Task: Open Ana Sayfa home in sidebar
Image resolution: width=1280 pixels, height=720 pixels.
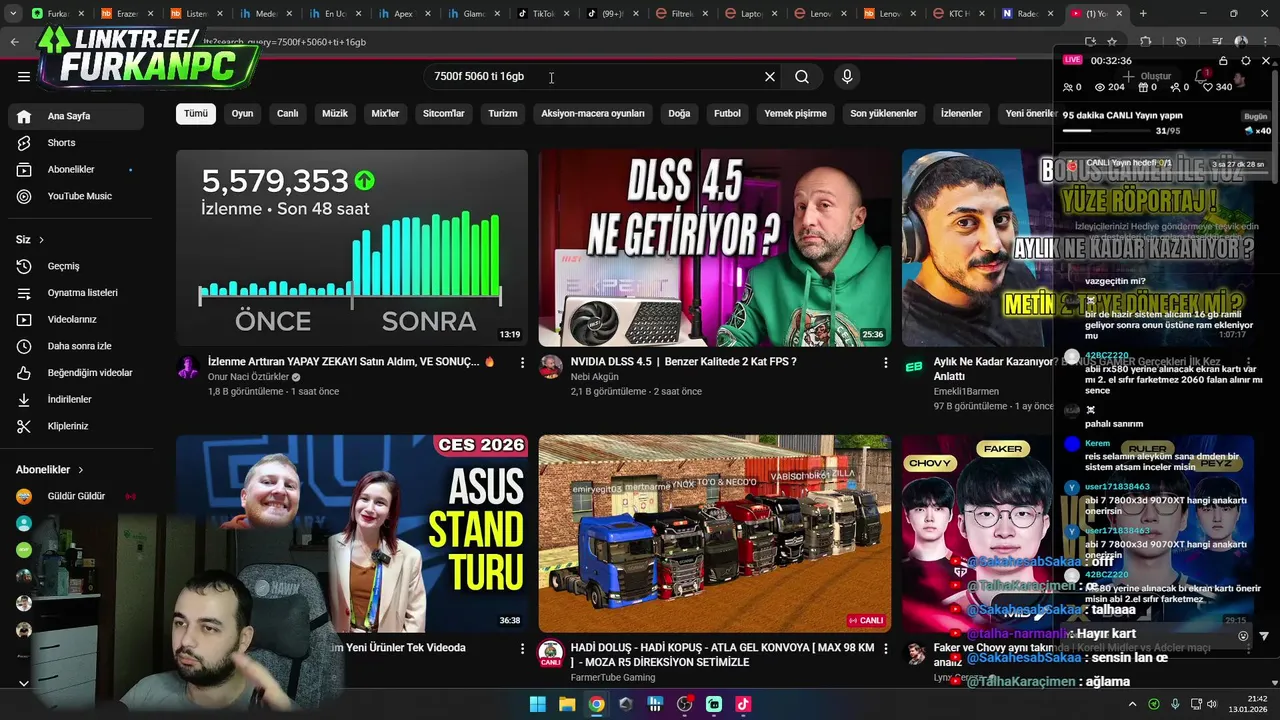Action: (x=76, y=116)
